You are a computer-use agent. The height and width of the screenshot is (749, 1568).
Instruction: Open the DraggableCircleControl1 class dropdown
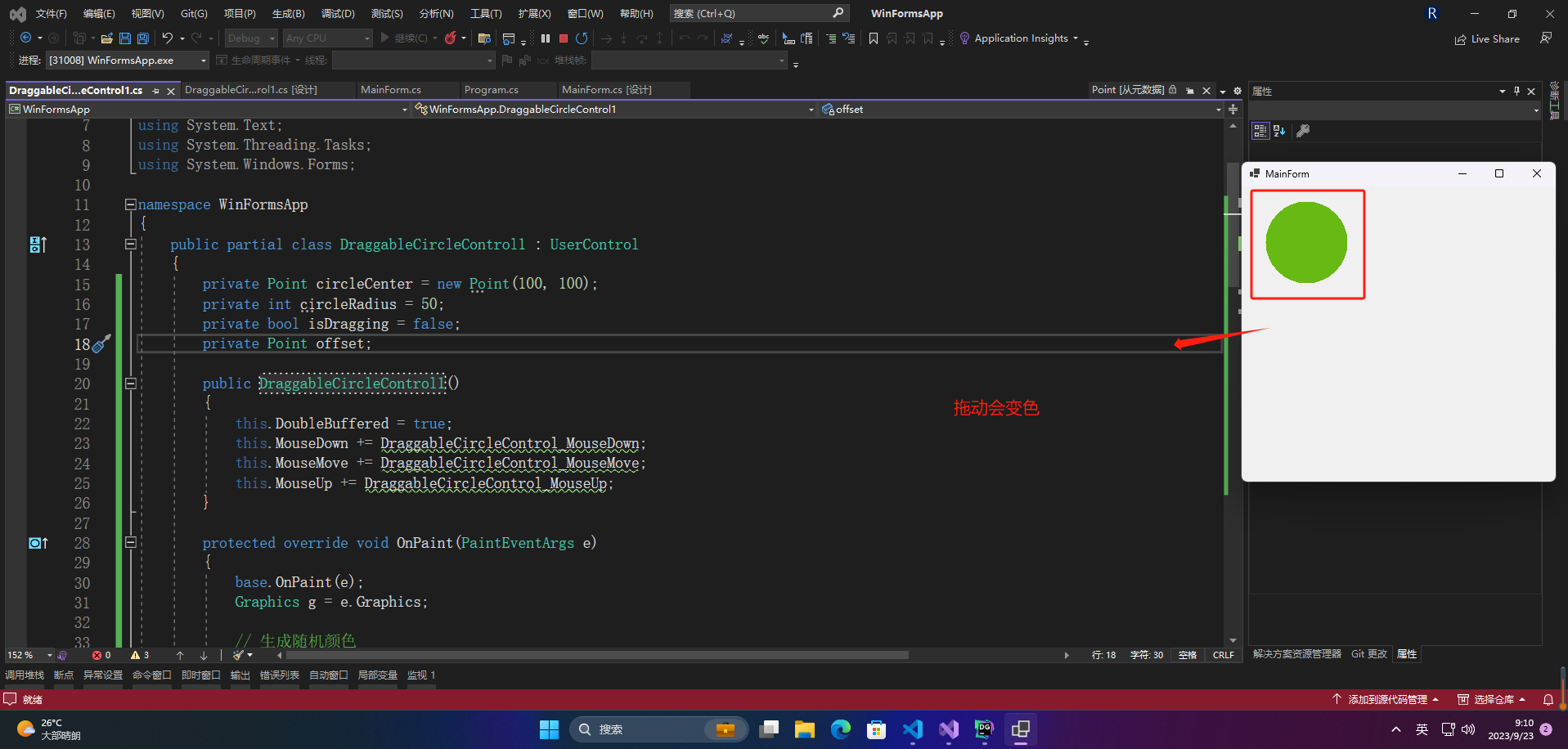tap(614, 110)
